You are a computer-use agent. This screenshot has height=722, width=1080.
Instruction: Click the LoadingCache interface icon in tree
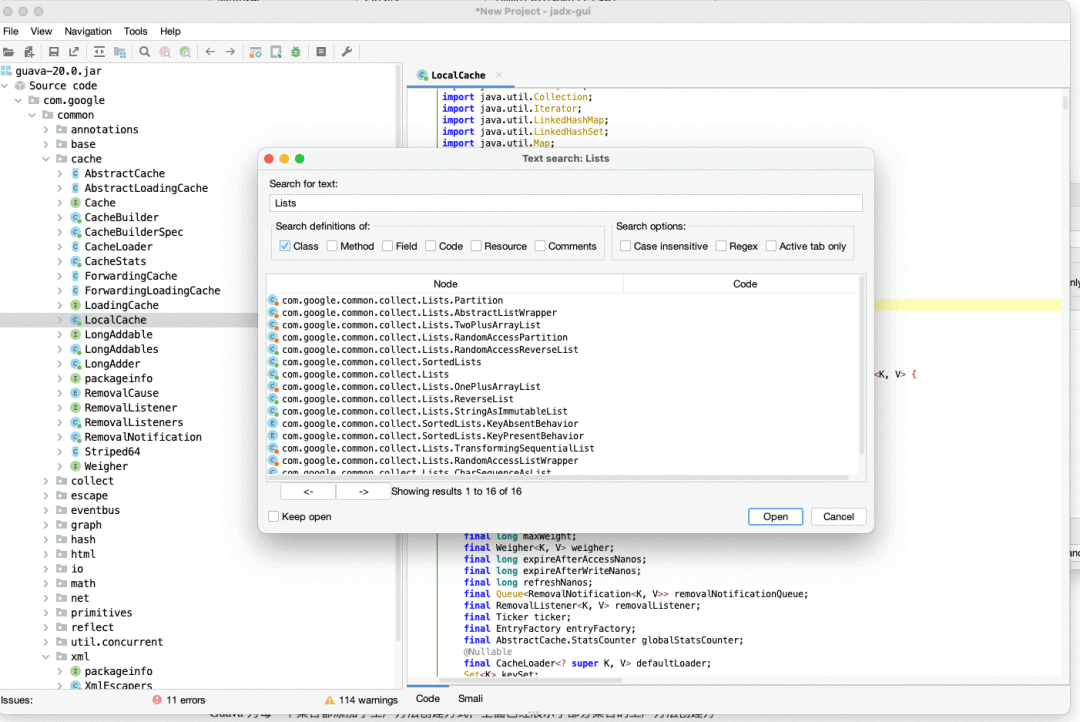76,305
